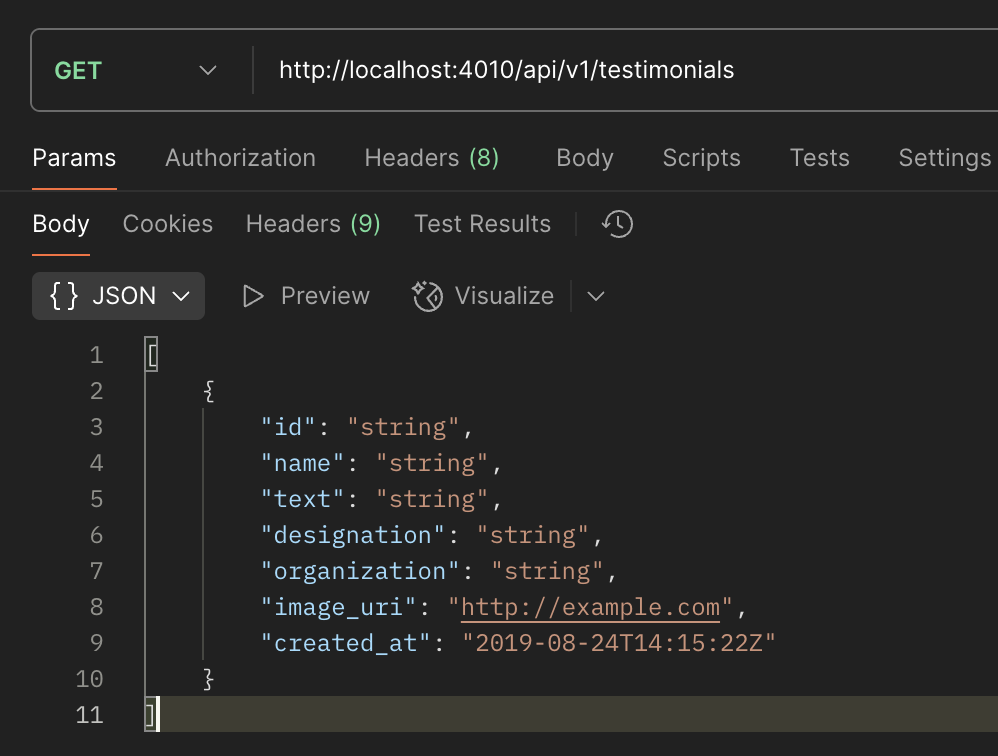The width and height of the screenshot is (998, 756).
Task: Open the response history clock icon
Action: coord(617,224)
